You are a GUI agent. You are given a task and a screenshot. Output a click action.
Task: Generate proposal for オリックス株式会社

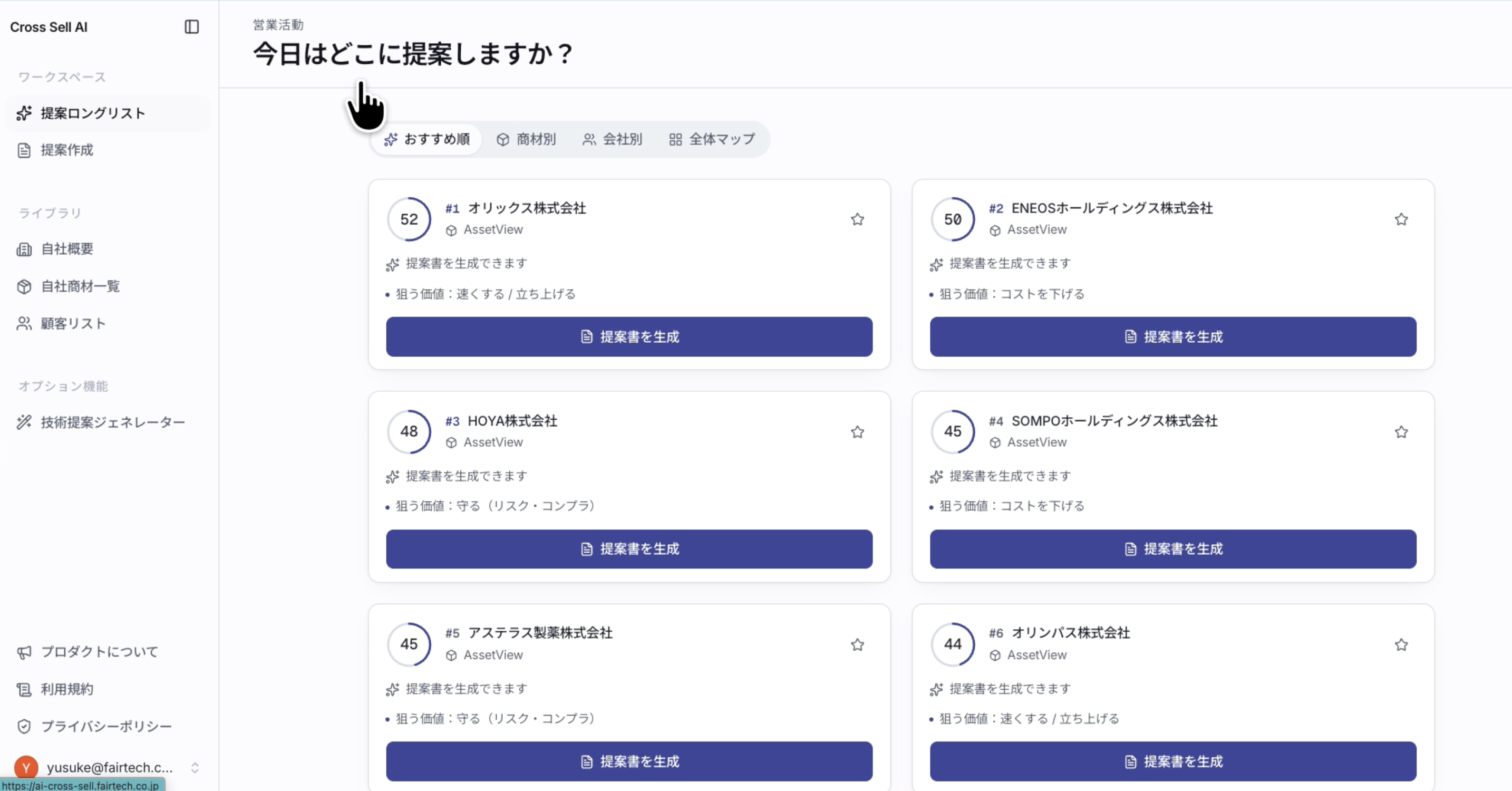(x=629, y=336)
